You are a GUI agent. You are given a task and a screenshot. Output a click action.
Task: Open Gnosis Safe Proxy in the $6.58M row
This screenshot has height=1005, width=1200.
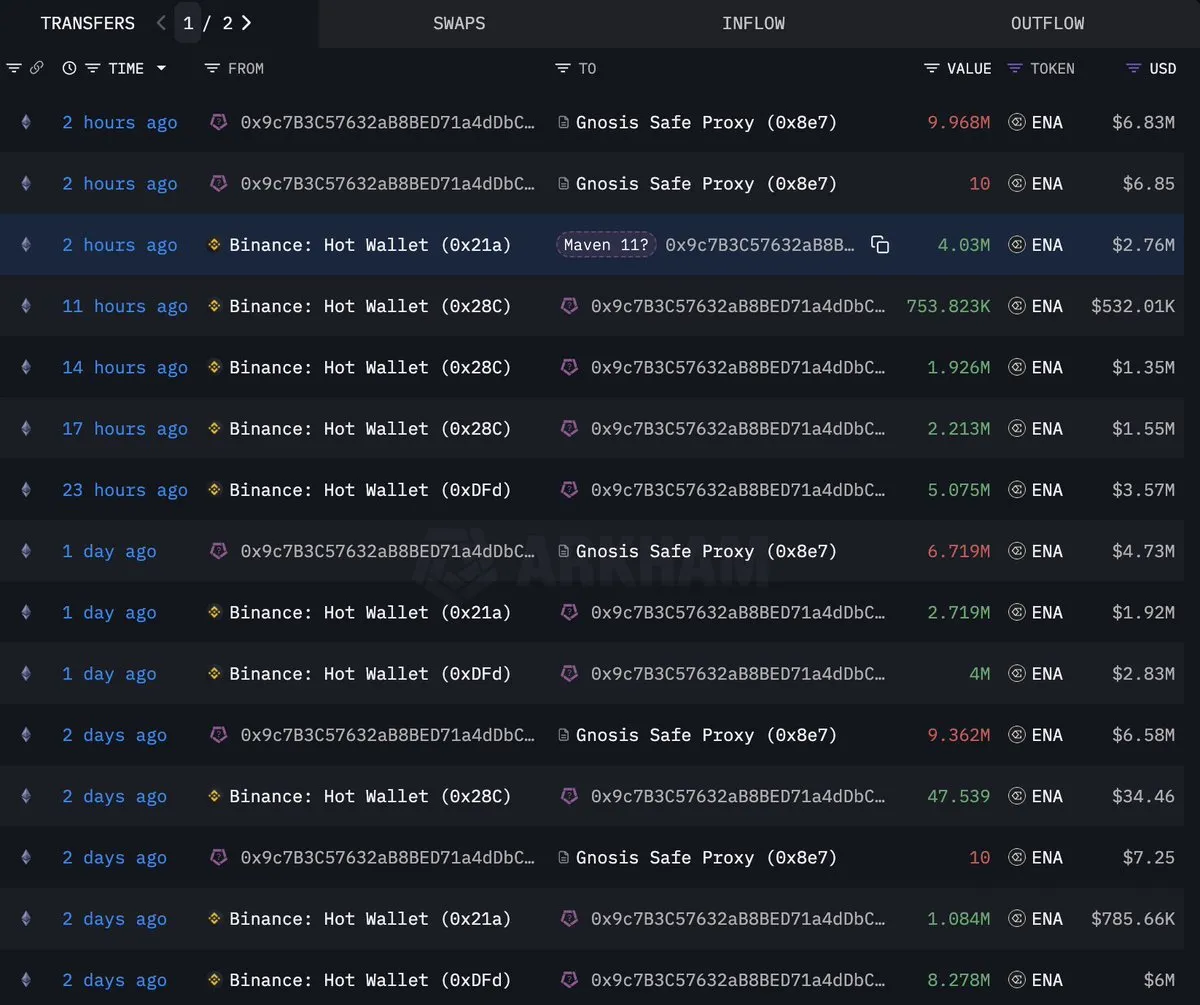point(706,735)
